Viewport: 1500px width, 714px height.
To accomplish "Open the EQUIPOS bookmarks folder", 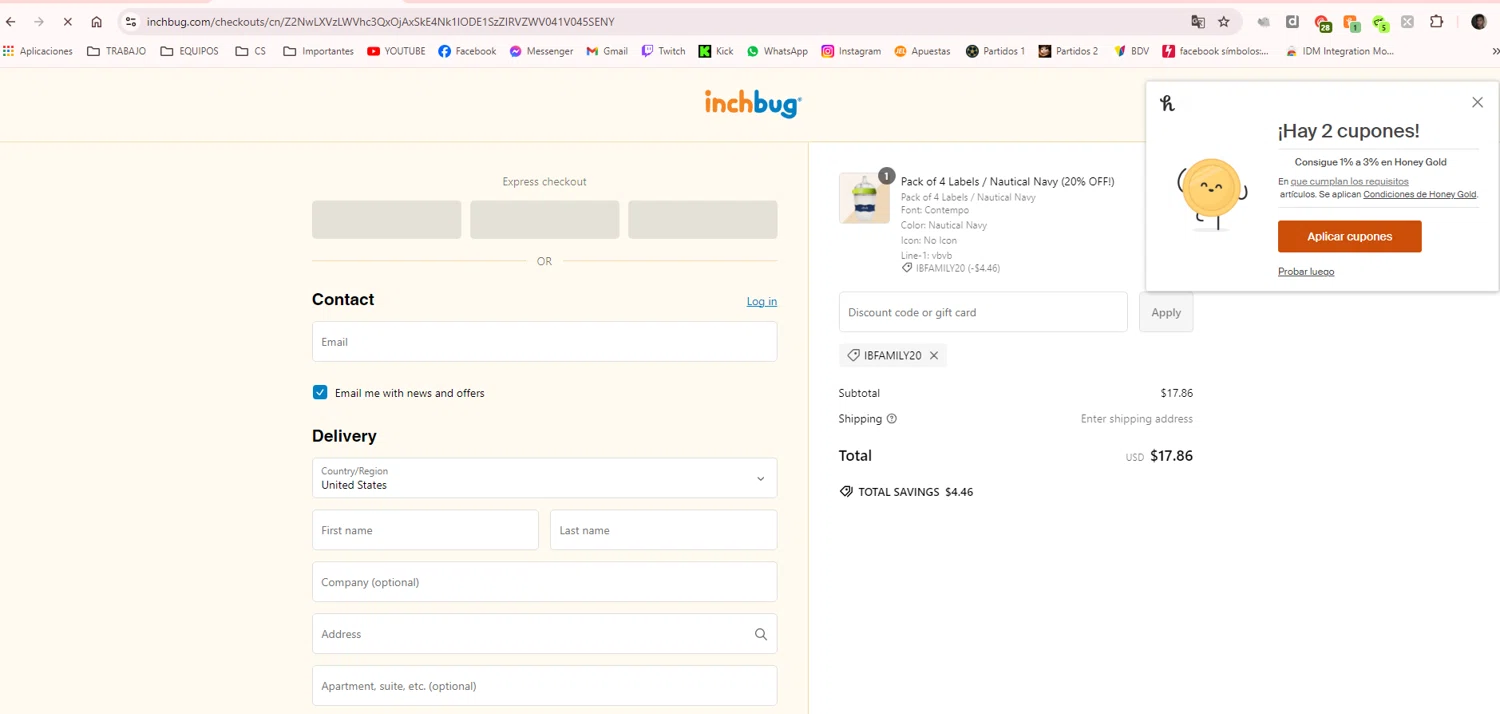I will pos(190,51).
